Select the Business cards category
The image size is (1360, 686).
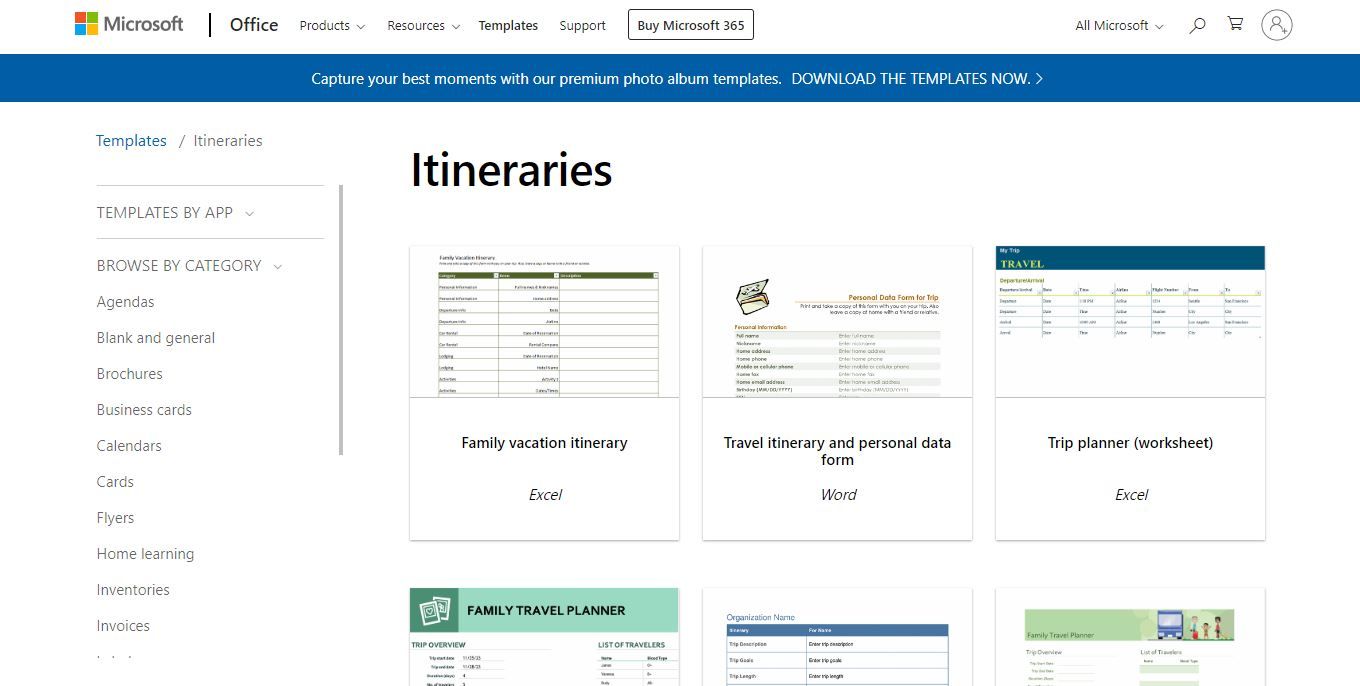(x=144, y=410)
